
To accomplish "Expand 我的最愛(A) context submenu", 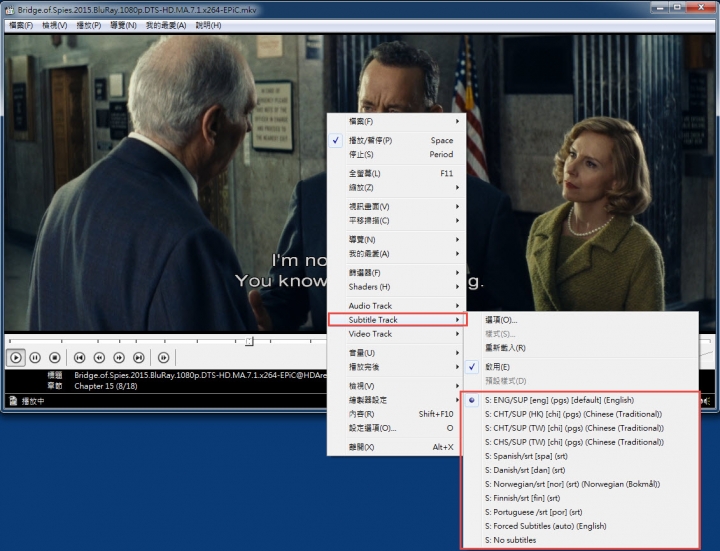I will [x=397, y=254].
